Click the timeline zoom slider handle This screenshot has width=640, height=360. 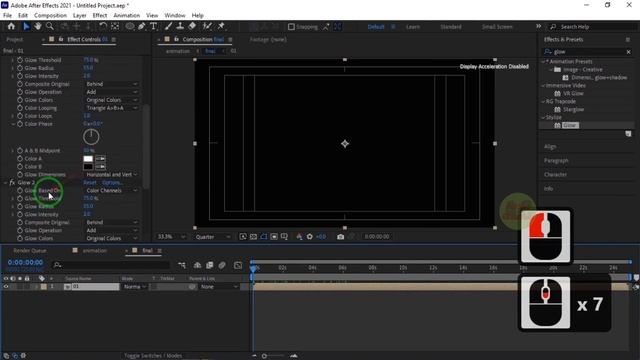(264, 356)
